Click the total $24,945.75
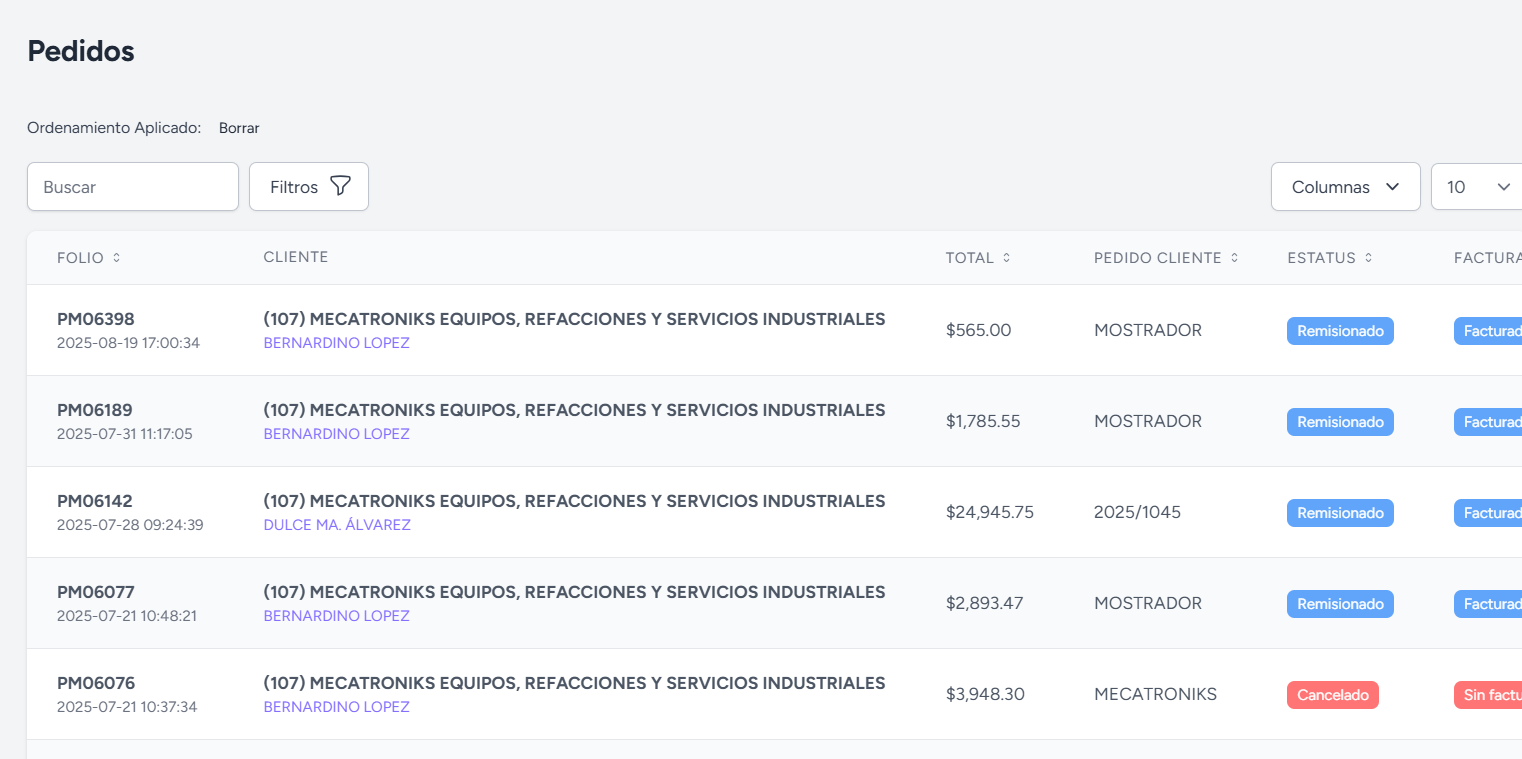1522x759 pixels. tap(990, 512)
